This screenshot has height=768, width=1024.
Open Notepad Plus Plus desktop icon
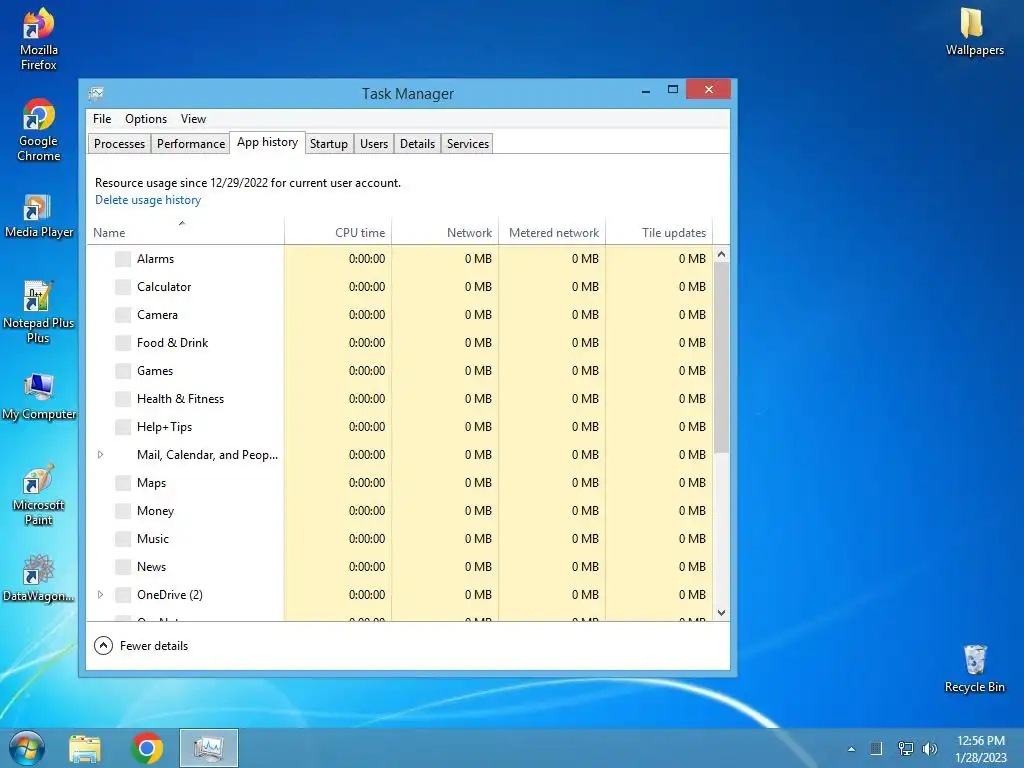tap(39, 312)
